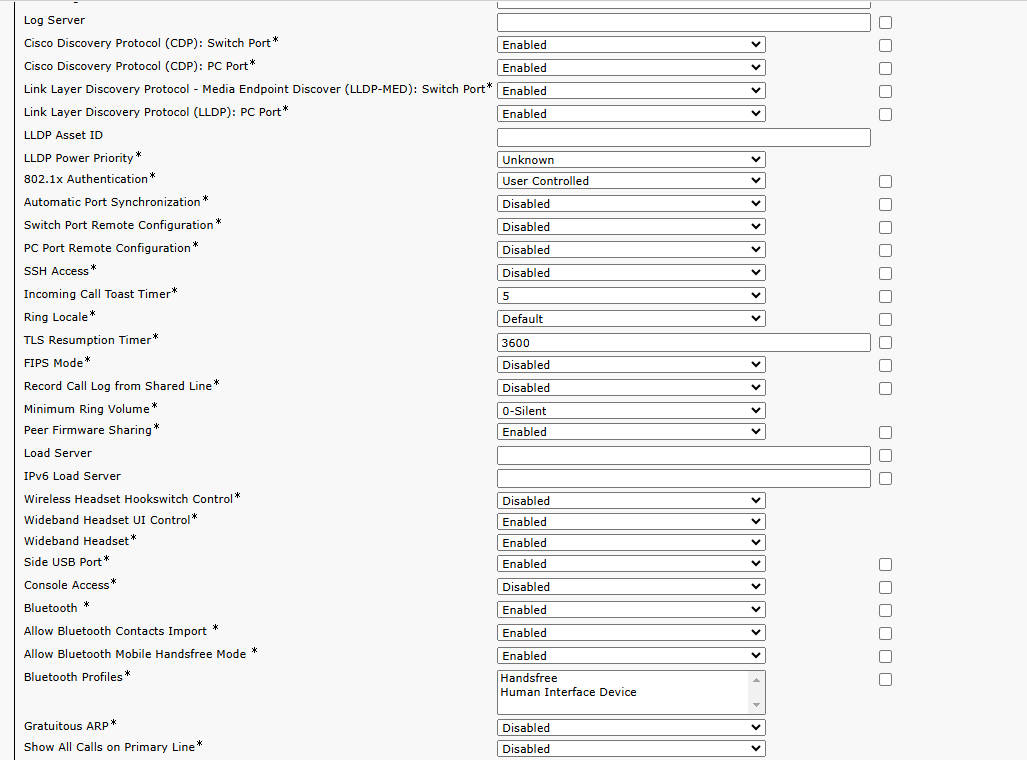Image resolution: width=1027 pixels, height=760 pixels.
Task: Check the FIPS Mode override box
Action: [886, 365]
